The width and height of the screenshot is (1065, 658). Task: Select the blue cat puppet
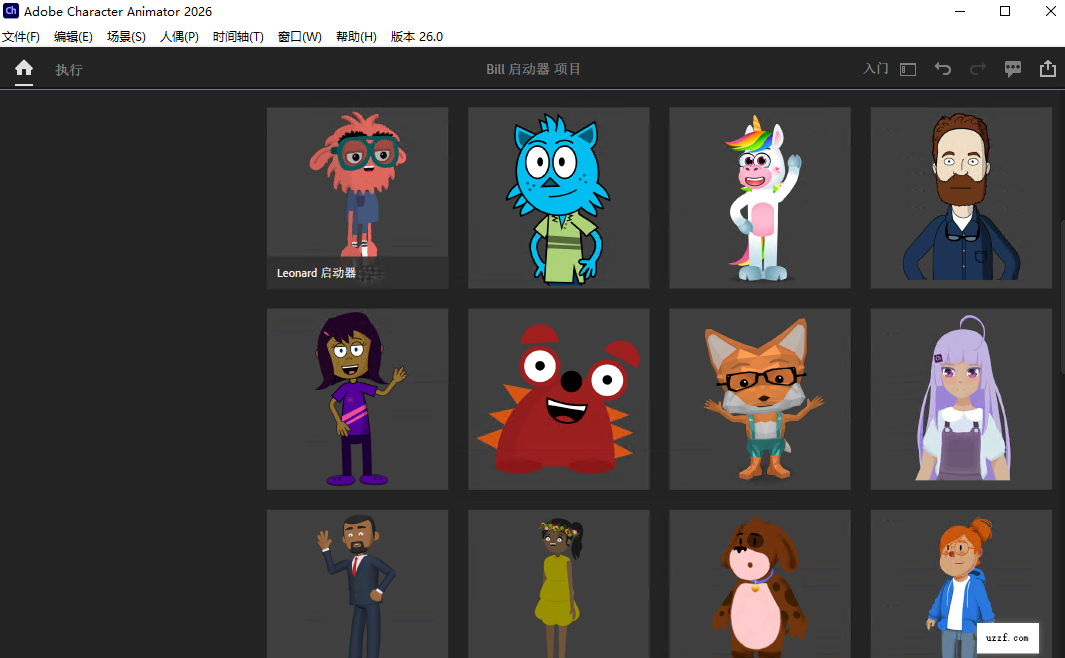click(558, 197)
